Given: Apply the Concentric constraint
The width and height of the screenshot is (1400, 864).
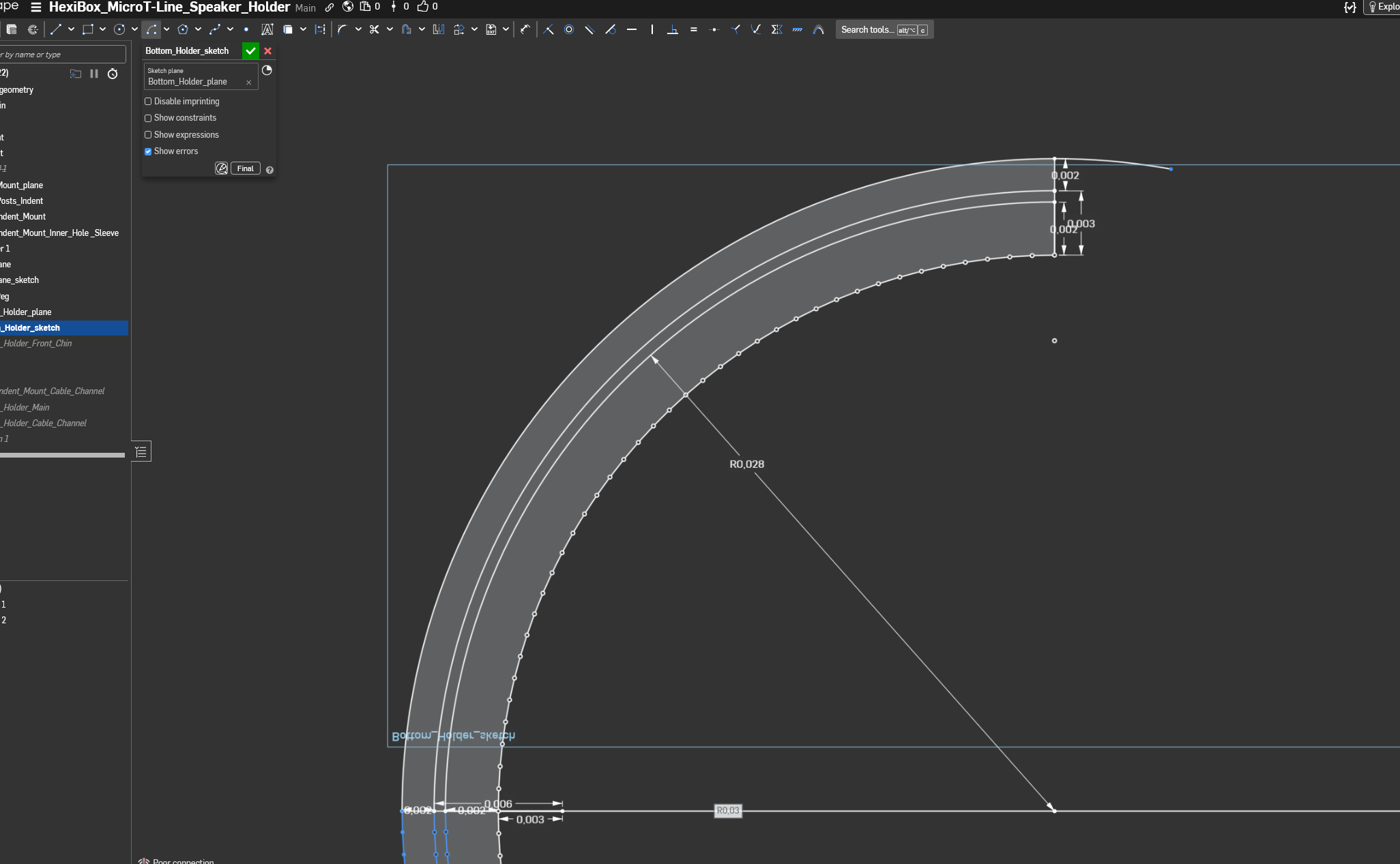Looking at the screenshot, I should pyautogui.click(x=569, y=29).
